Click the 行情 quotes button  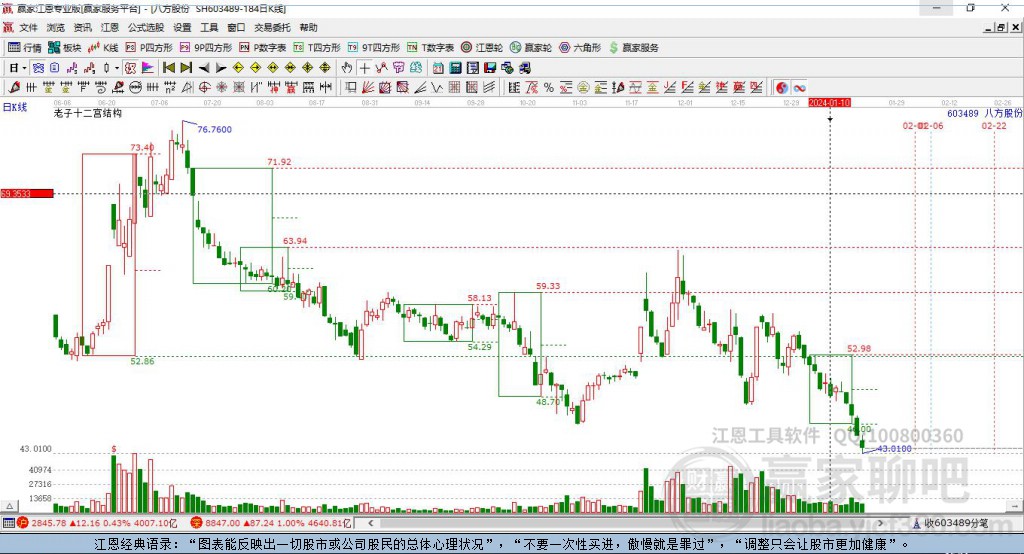pyautogui.click(x=25, y=48)
